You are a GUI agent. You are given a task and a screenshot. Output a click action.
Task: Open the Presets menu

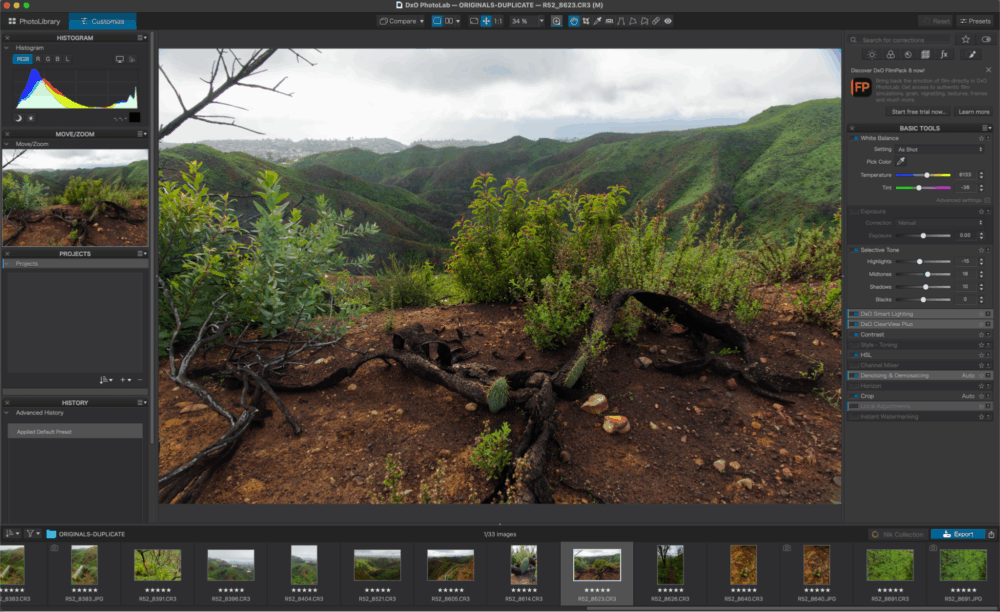(975, 21)
